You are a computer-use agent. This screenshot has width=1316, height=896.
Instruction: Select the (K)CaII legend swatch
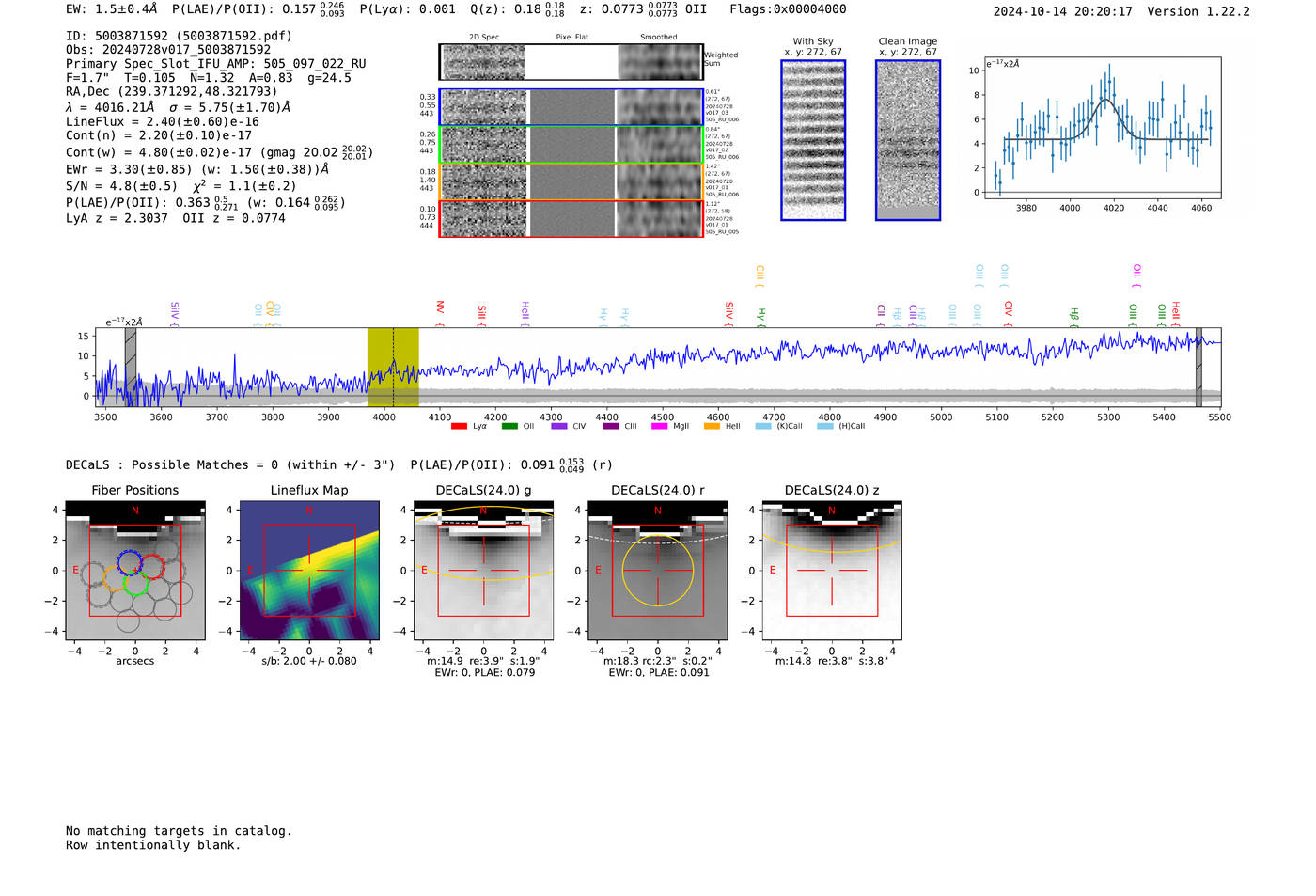(x=763, y=426)
